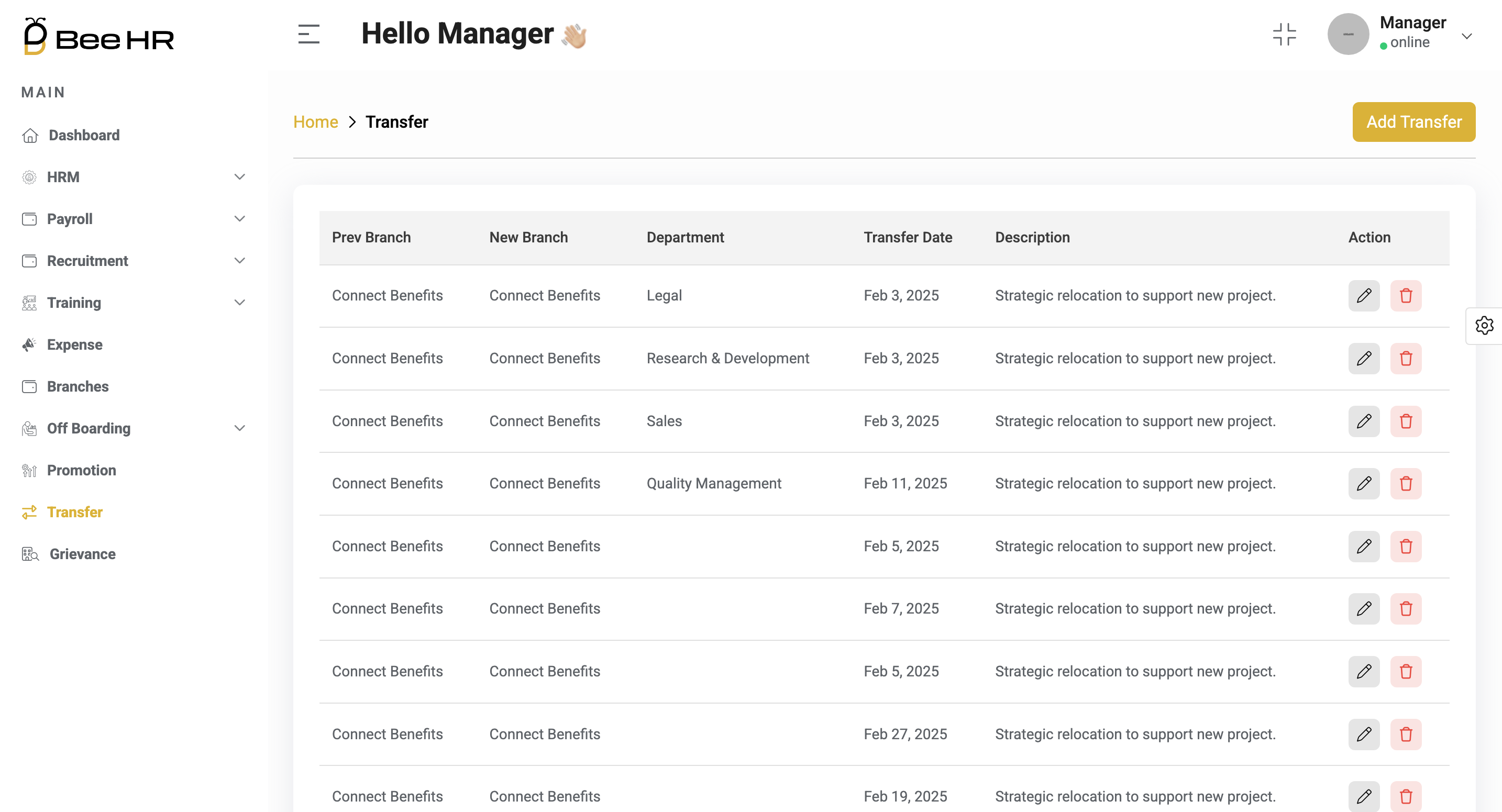The height and width of the screenshot is (812, 1502).
Task: Delete the Feb 27, 2025 transfer record
Action: coord(1406,734)
